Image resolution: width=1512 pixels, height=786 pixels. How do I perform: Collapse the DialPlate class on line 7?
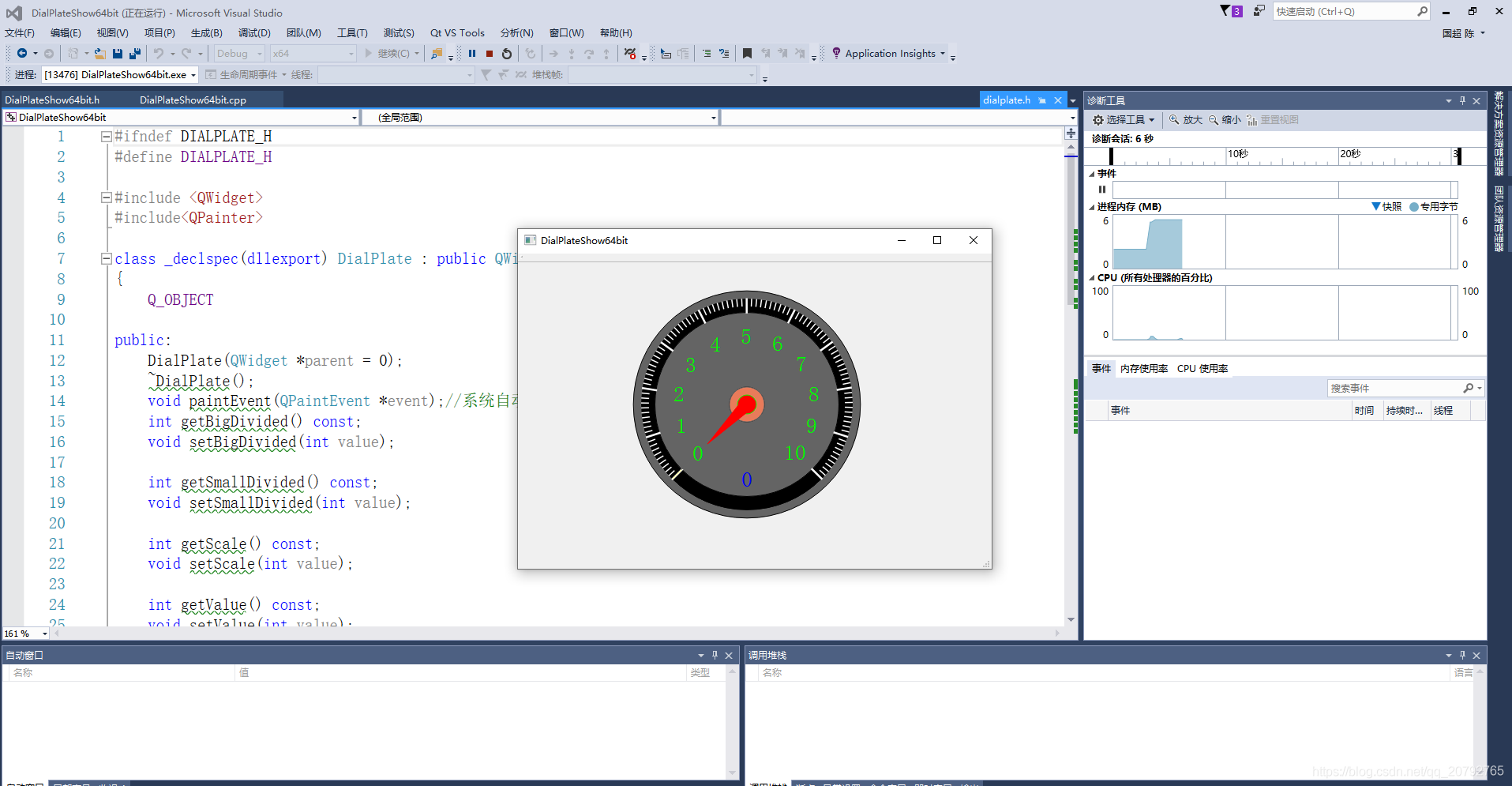106,258
